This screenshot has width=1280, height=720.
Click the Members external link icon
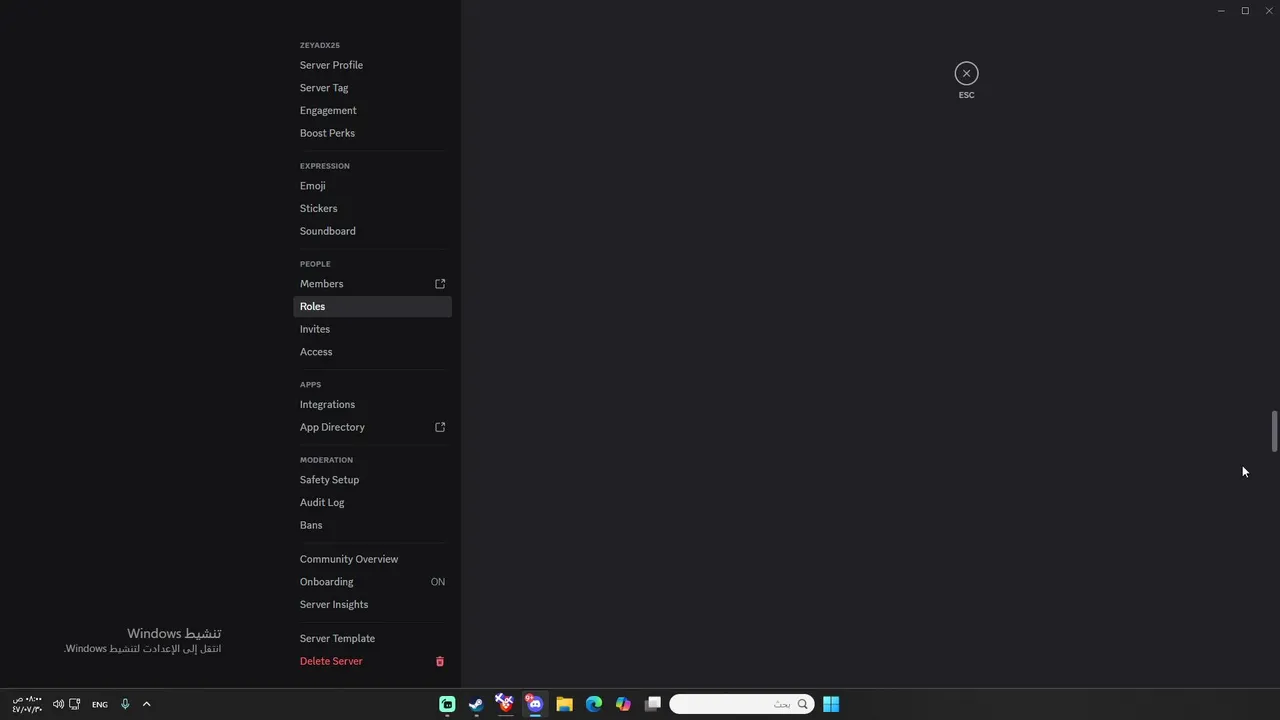point(440,284)
